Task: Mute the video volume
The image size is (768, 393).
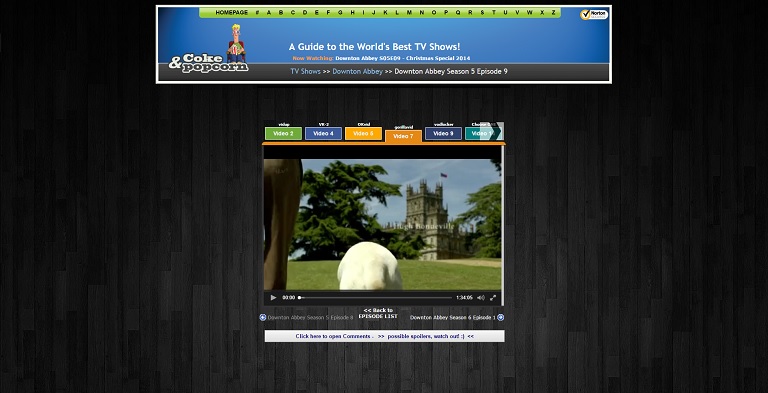Action: tap(480, 297)
